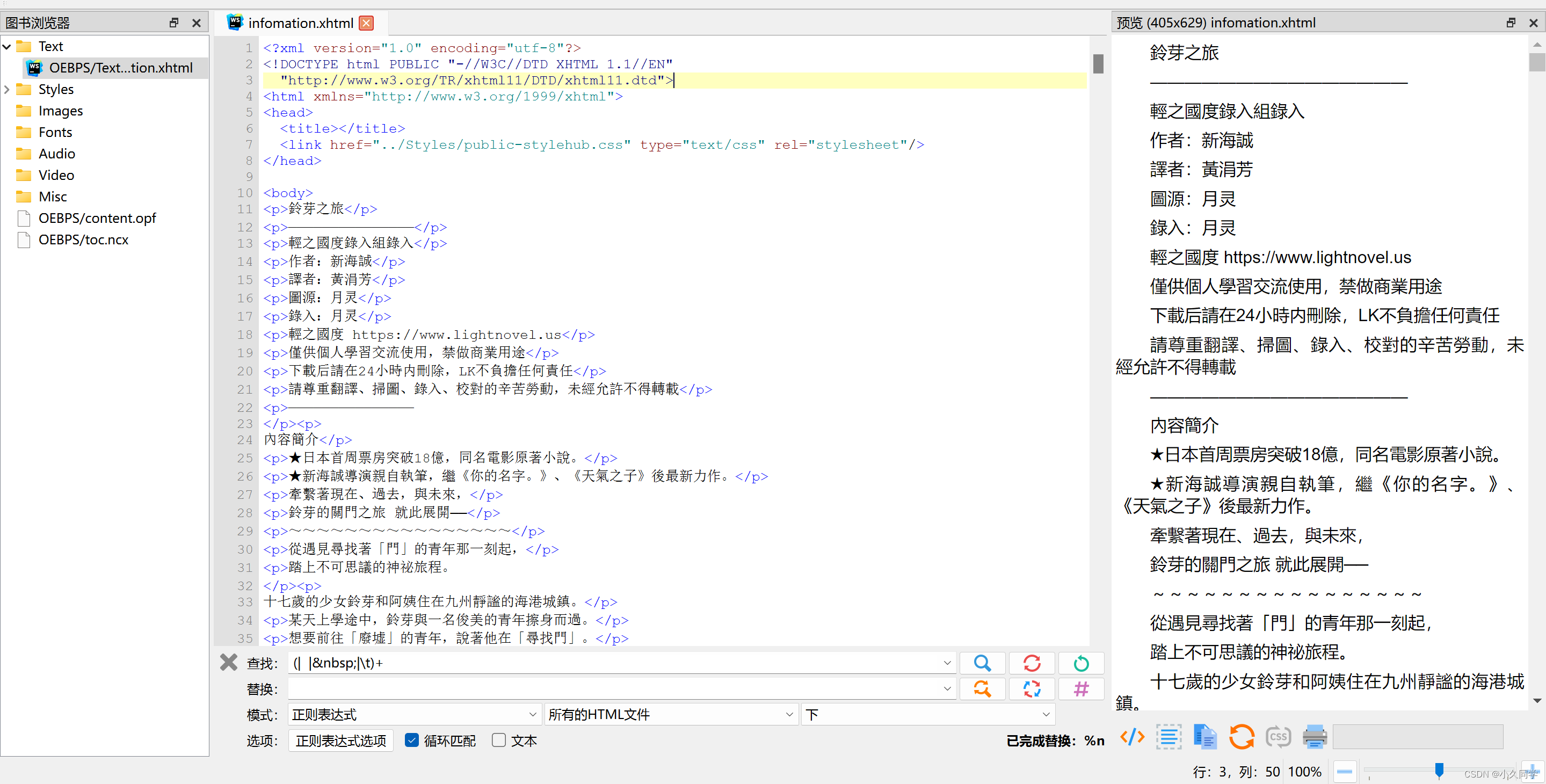This screenshot has height=784, width=1546.
Task: Enable the 文本 checkbox
Action: tap(499, 740)
